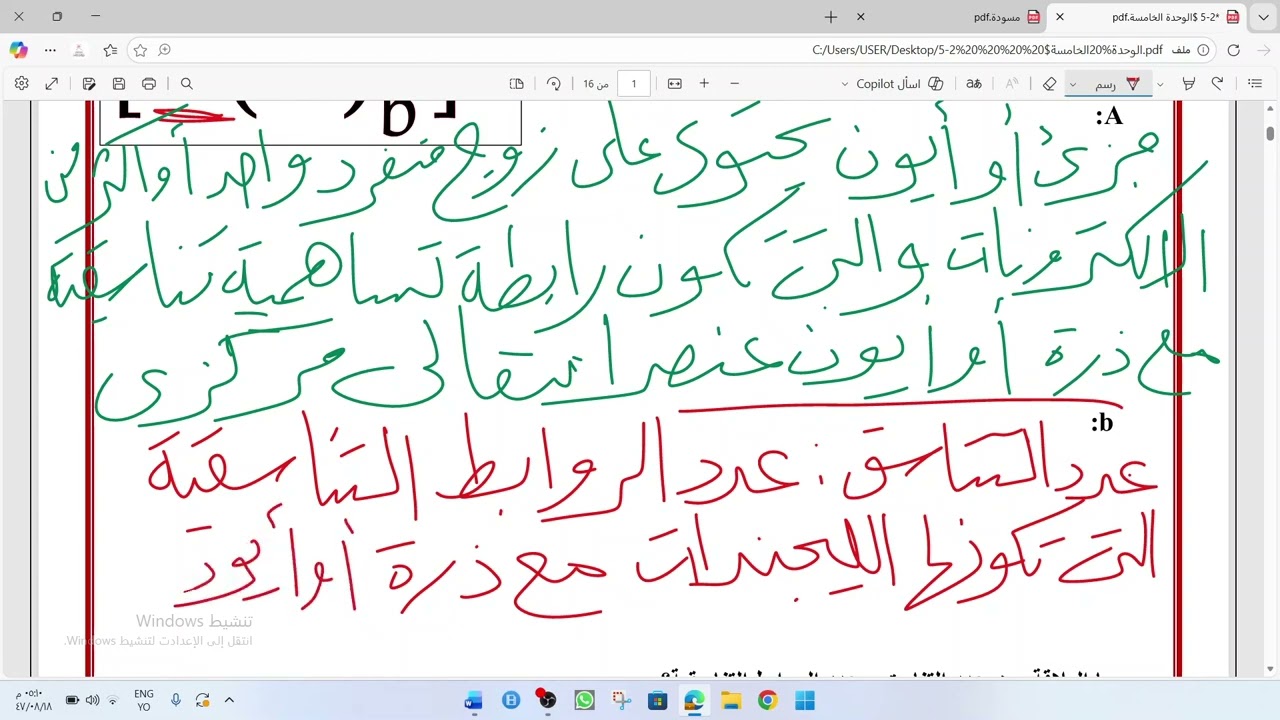Open PDF settings gear icon
Image resolution: width=1280 pixels, height=720 pixels.
click(x=22, y=84)
